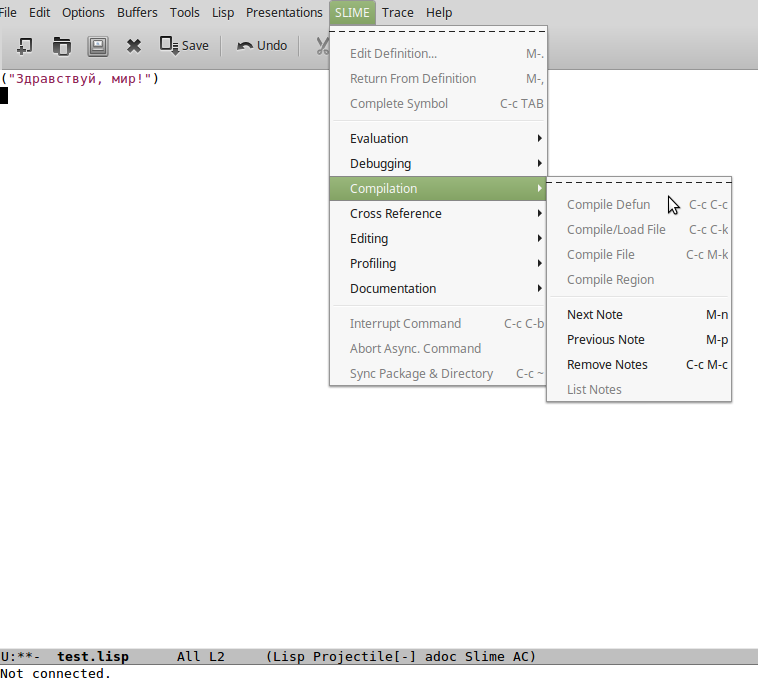Open the Tools menu
758x686 pixels.
pyautogui.click(x=185, y=13)
